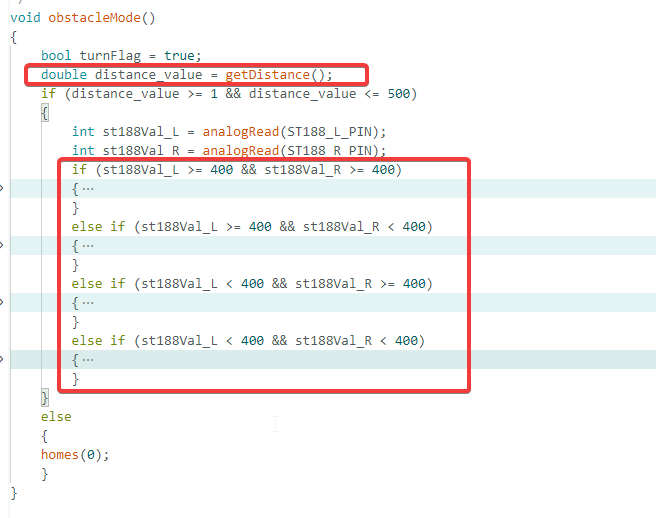Expand the fold arrow below st188Val_R < 400 else-if with L >= 400
Viewport: 656px width, 518px height.
tap(2, 245)
